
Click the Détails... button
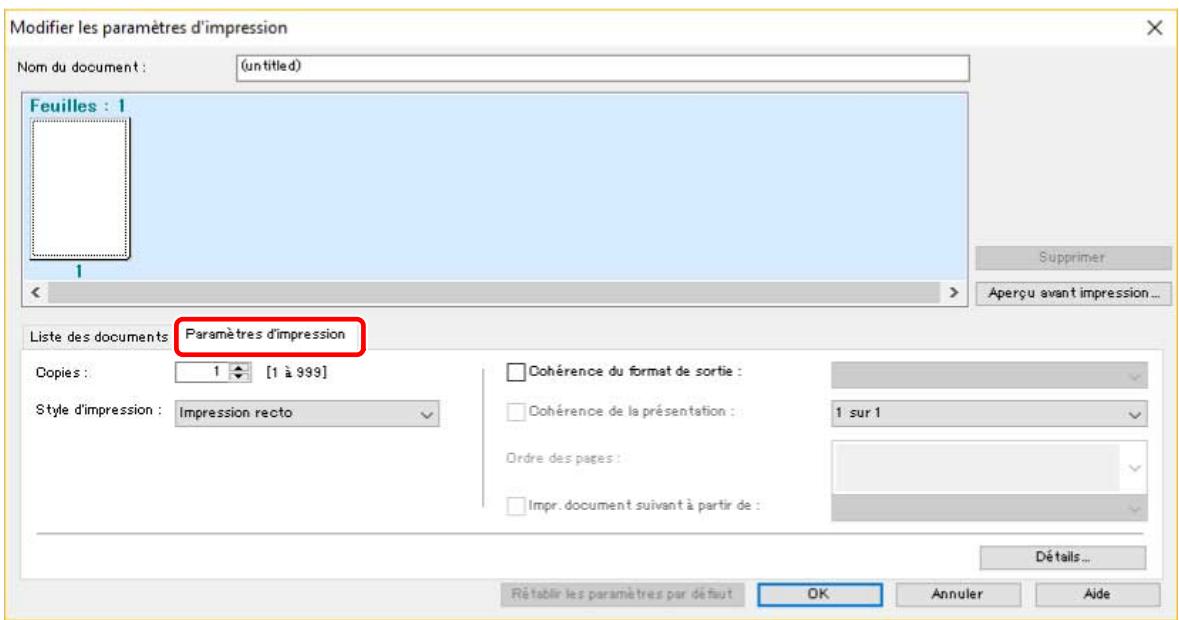1062,557
